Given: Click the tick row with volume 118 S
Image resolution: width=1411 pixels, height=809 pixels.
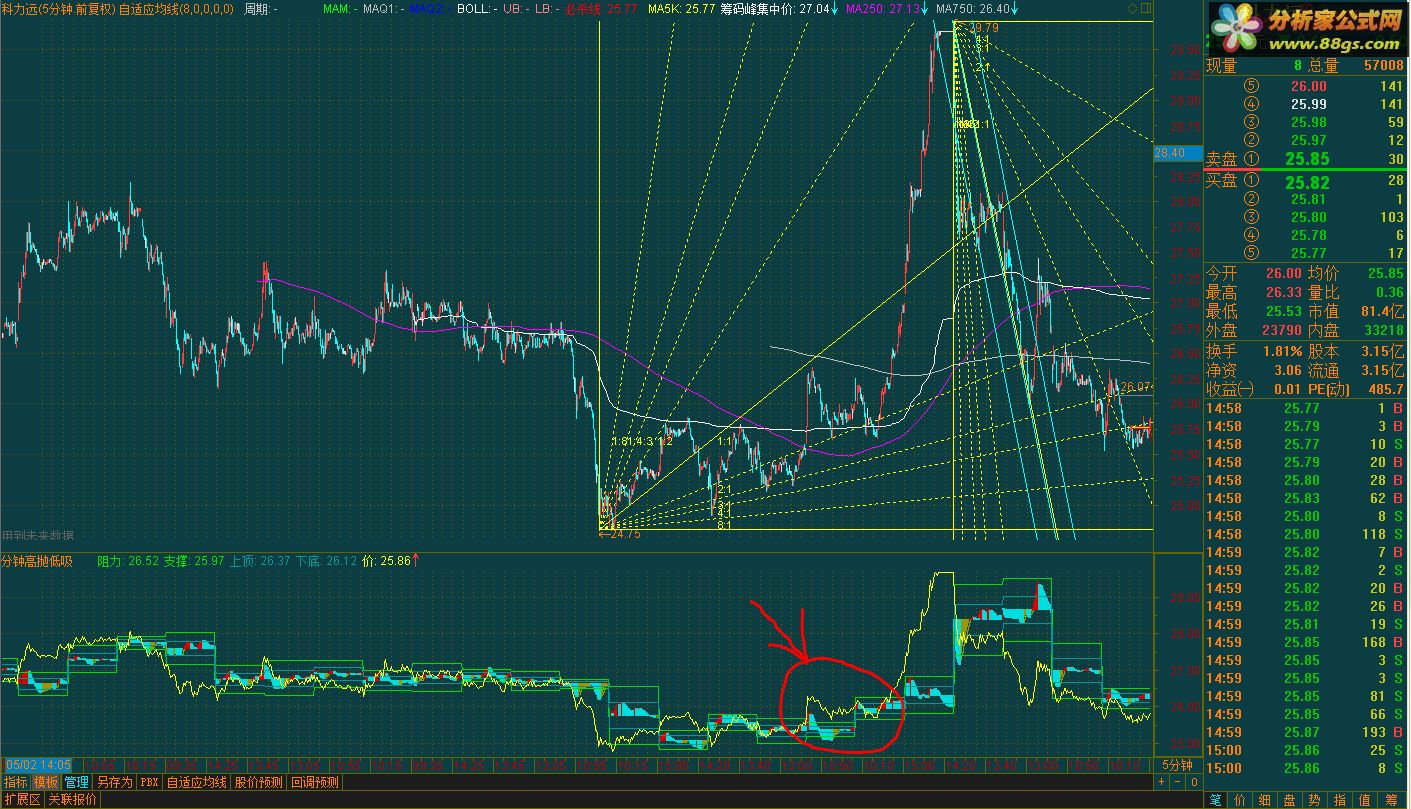Looking at the screenshot, I should (1305, 534).
